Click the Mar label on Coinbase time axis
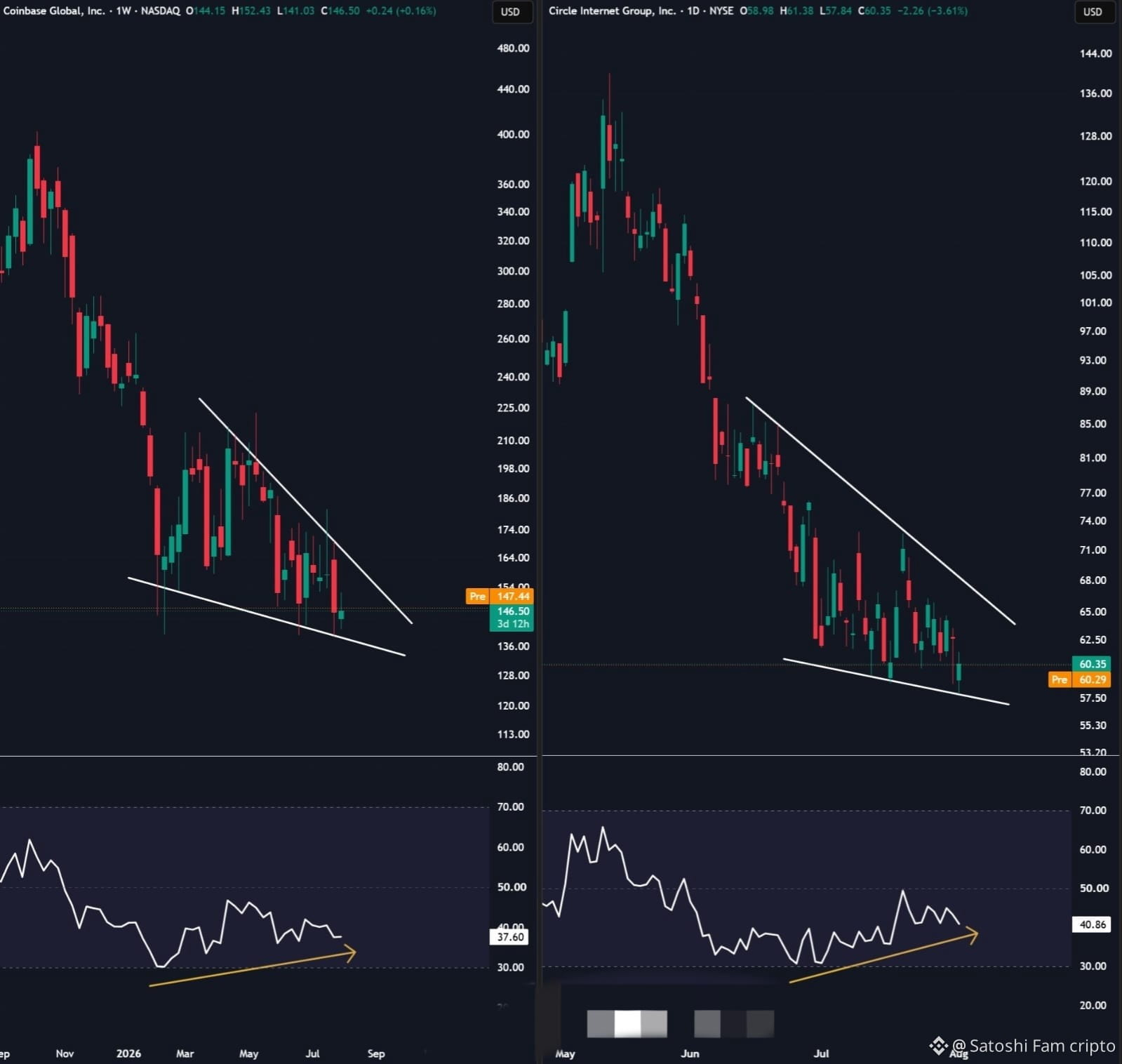 (x=185, y=1053)
